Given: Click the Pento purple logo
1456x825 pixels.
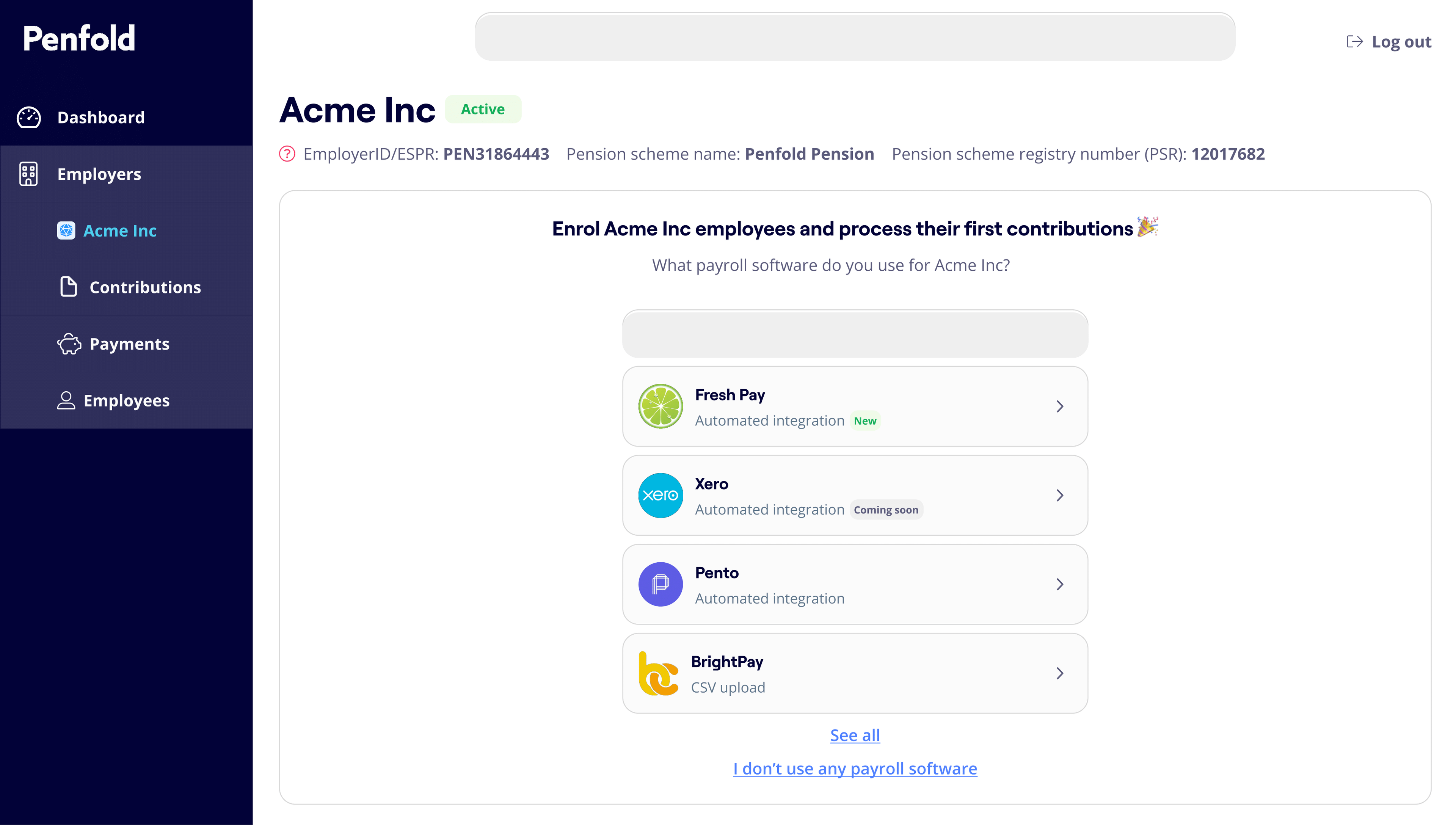Looking at the screenshot, I should tap(660, 584).
